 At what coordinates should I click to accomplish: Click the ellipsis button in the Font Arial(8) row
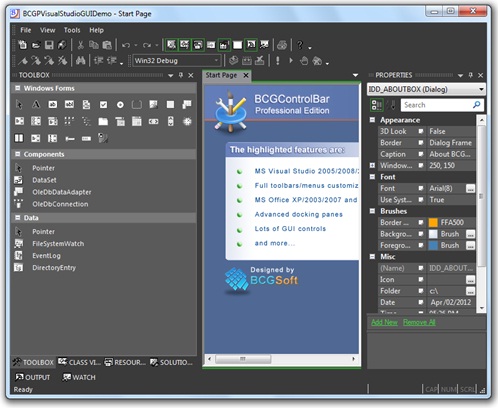(470, 189)
